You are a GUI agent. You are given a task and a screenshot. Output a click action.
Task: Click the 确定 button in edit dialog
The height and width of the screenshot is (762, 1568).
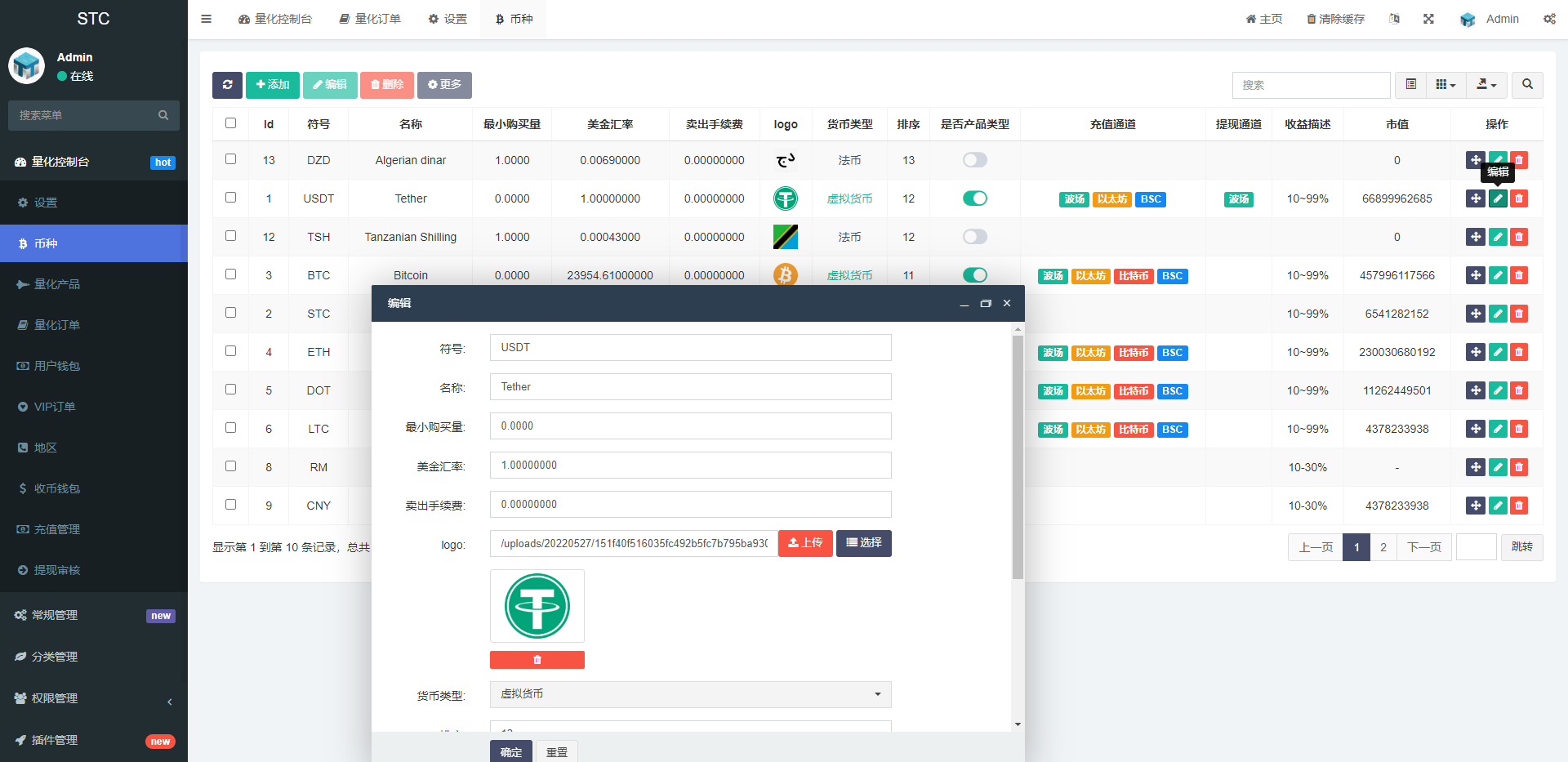coord(511,752)
